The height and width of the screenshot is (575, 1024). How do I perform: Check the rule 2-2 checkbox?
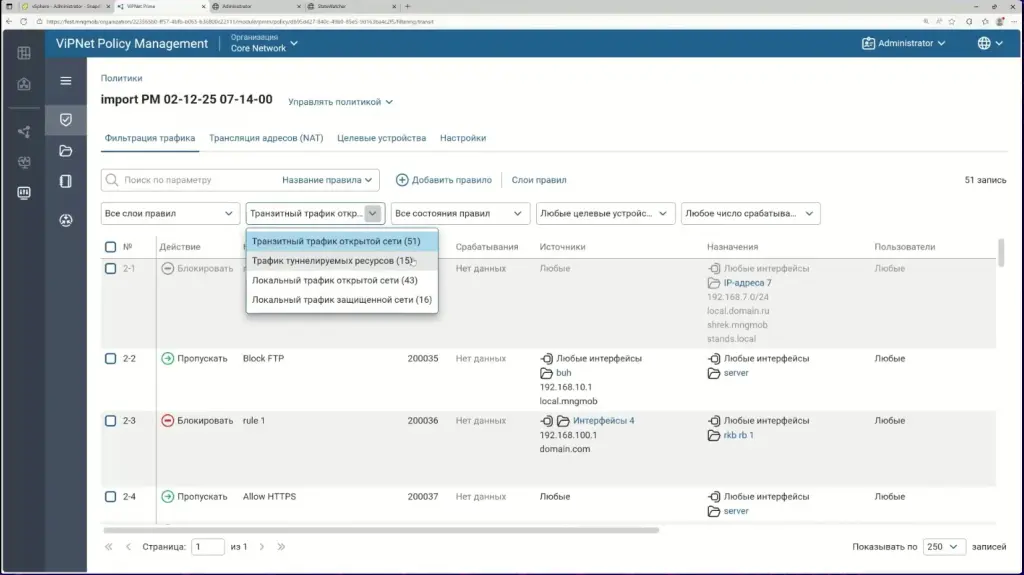click(x=110, y=359)
